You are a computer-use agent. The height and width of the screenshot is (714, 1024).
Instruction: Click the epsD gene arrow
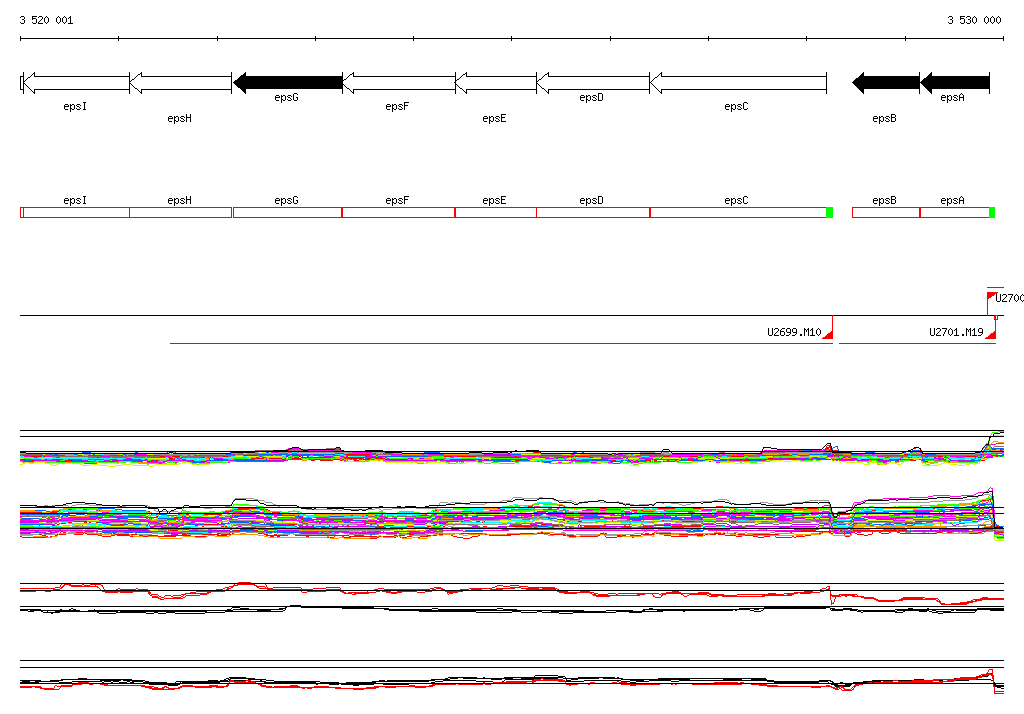coord(593,83)
